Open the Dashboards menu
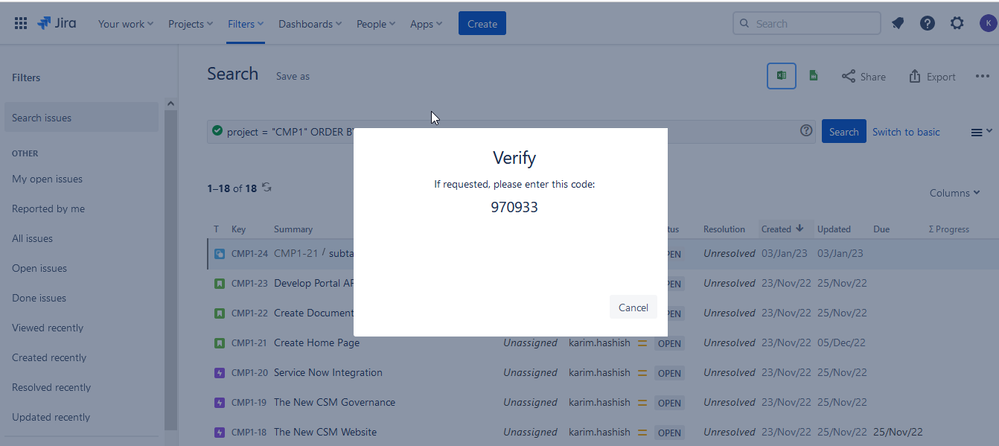999x446 pixels. 309,24
